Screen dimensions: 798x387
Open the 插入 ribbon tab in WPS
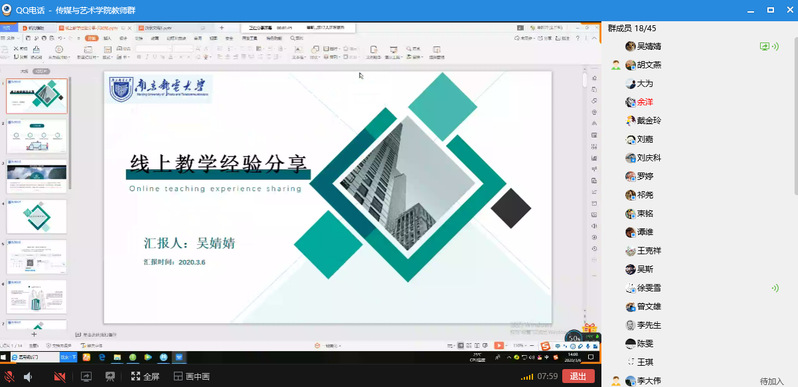[x=107, y=38]
